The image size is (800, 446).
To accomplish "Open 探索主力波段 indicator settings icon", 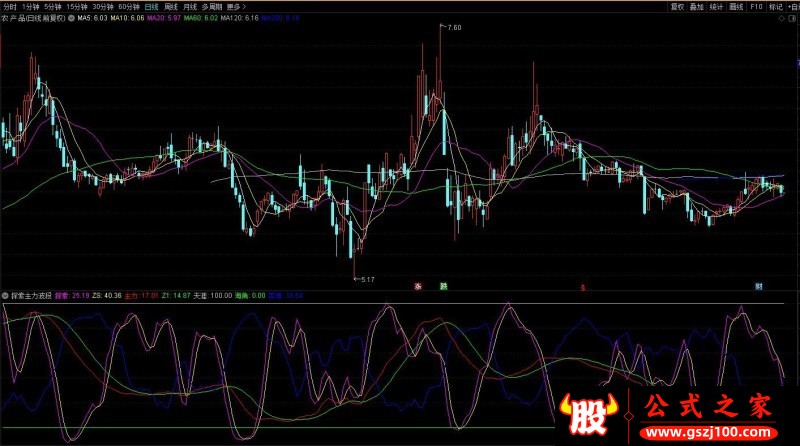I will pos(5,295).
